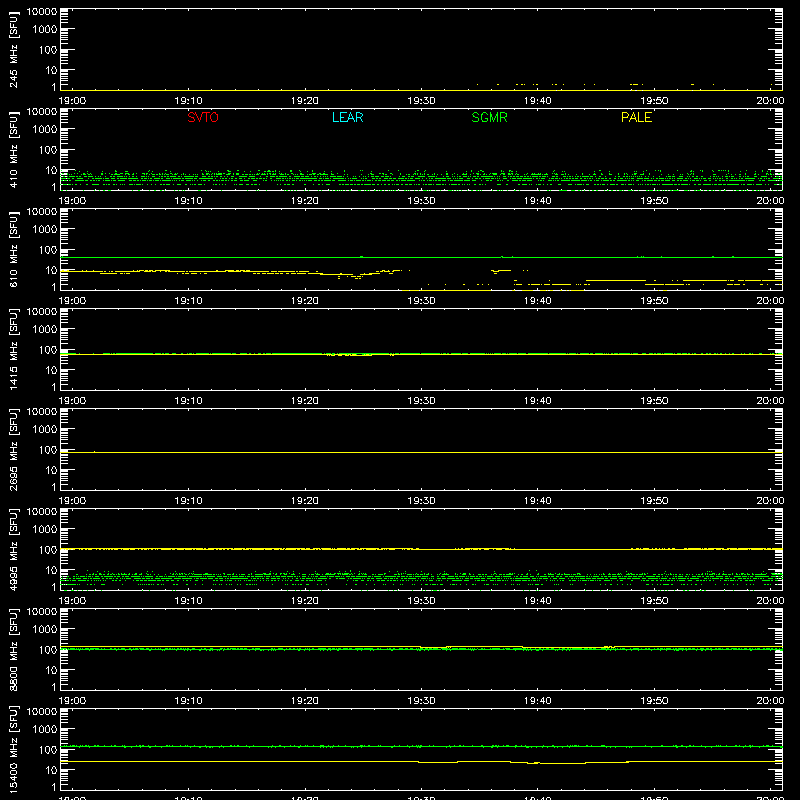
Task: Click the green SGMR station label
Action: [489, 117]
